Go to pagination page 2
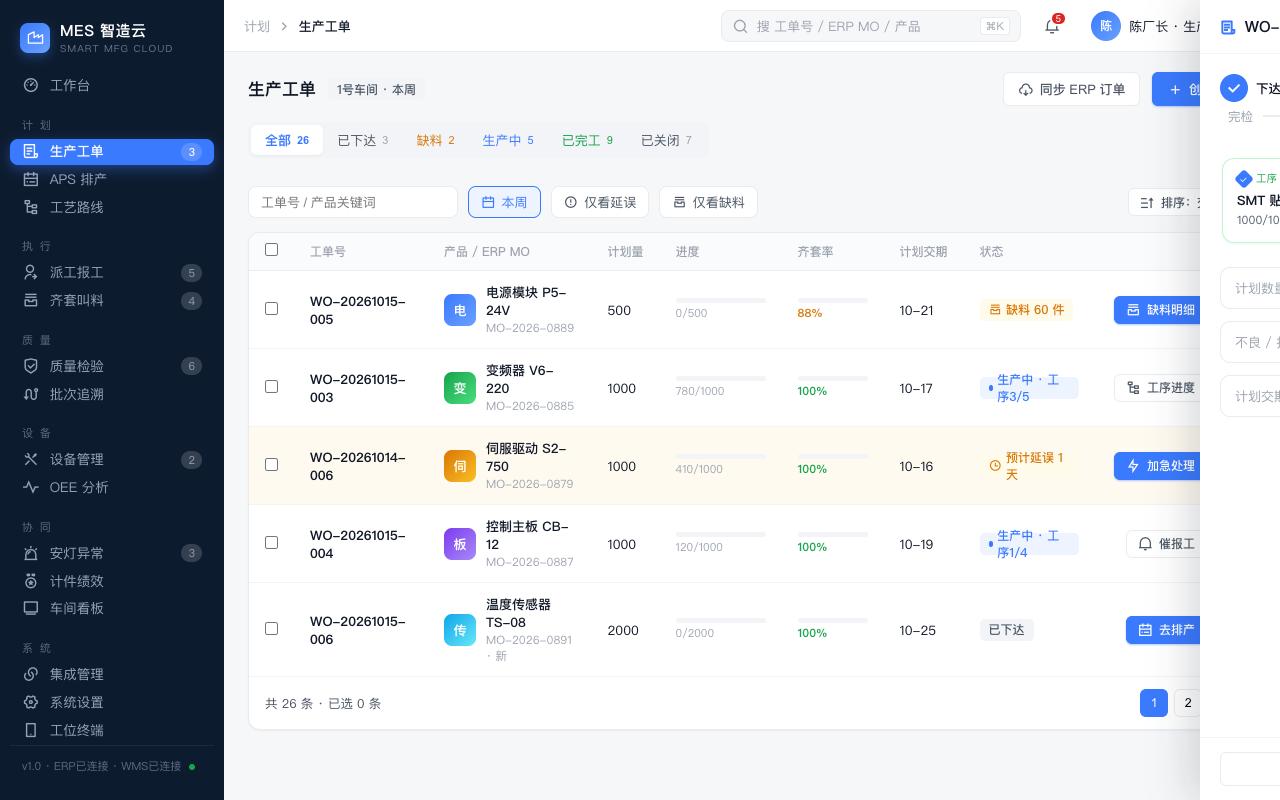1280x800 pixels. [1187, 703]
